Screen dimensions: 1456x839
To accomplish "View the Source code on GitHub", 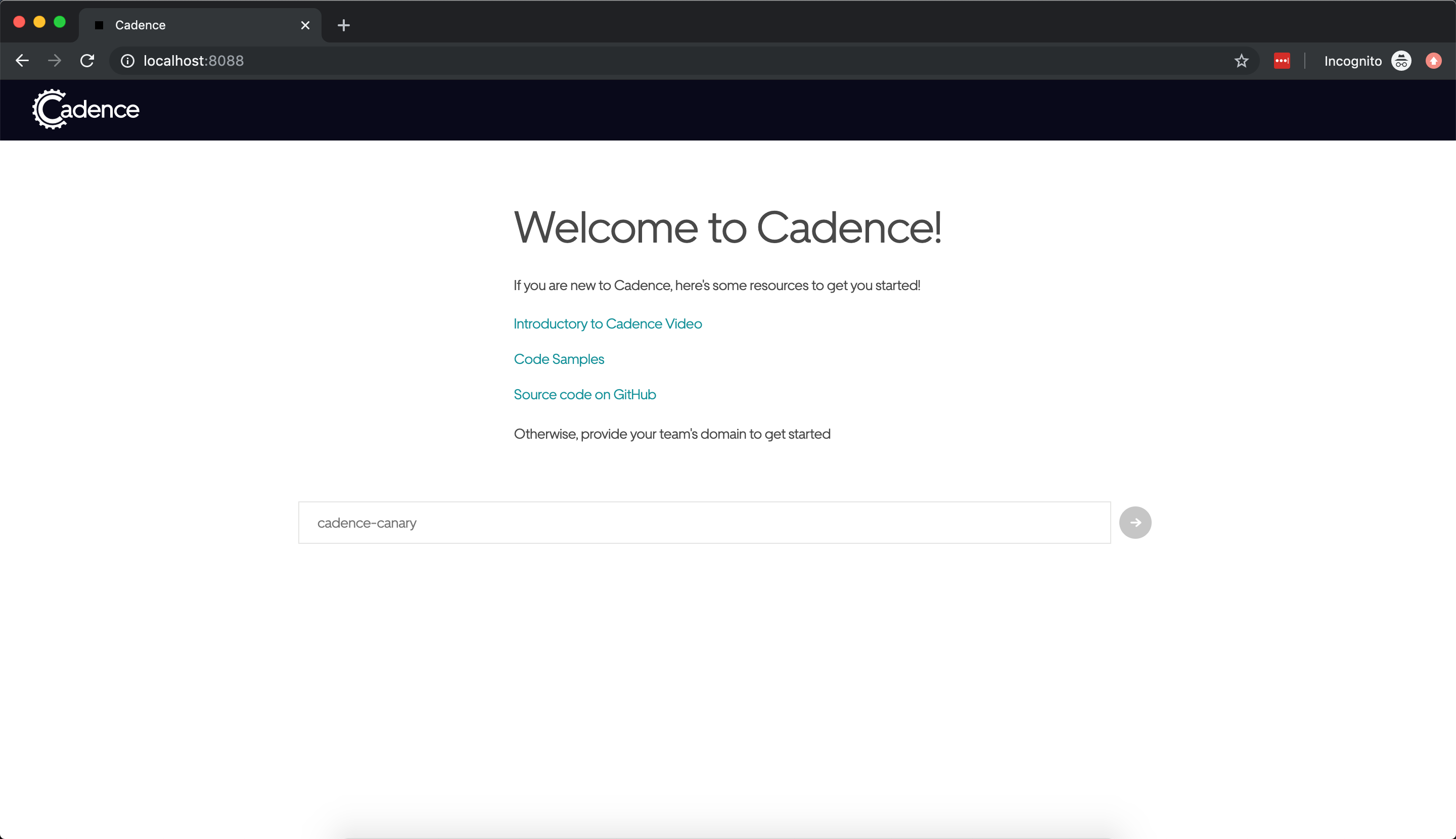I will point(584,394).
